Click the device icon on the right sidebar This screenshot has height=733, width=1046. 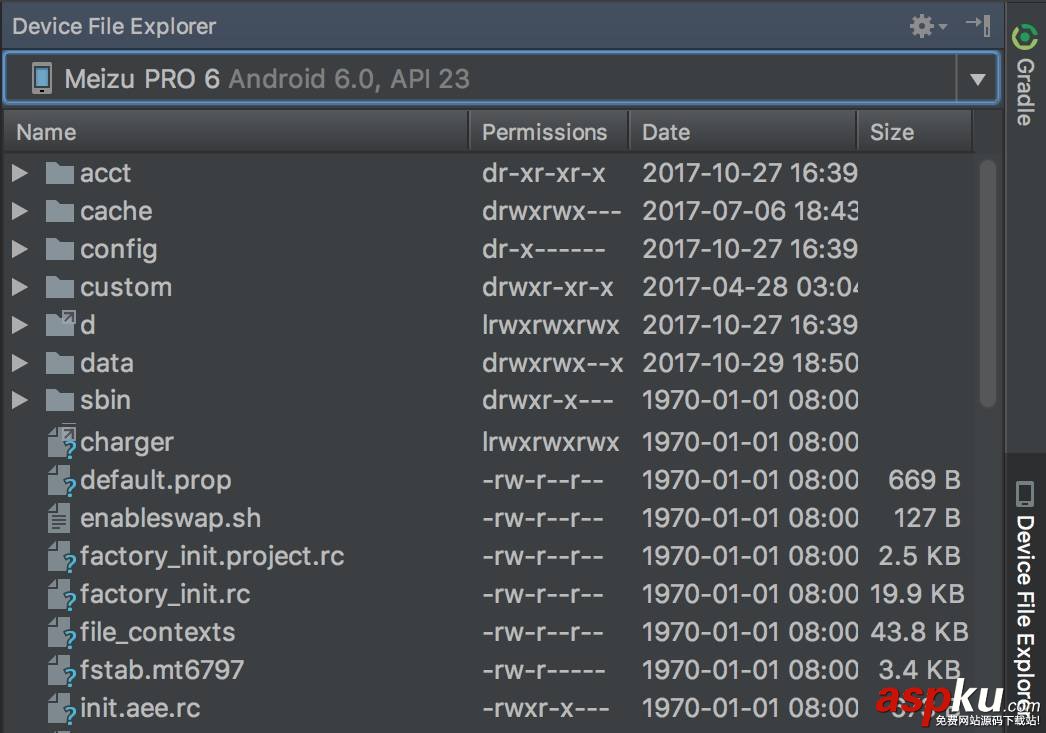click(x=1024, y=493)
